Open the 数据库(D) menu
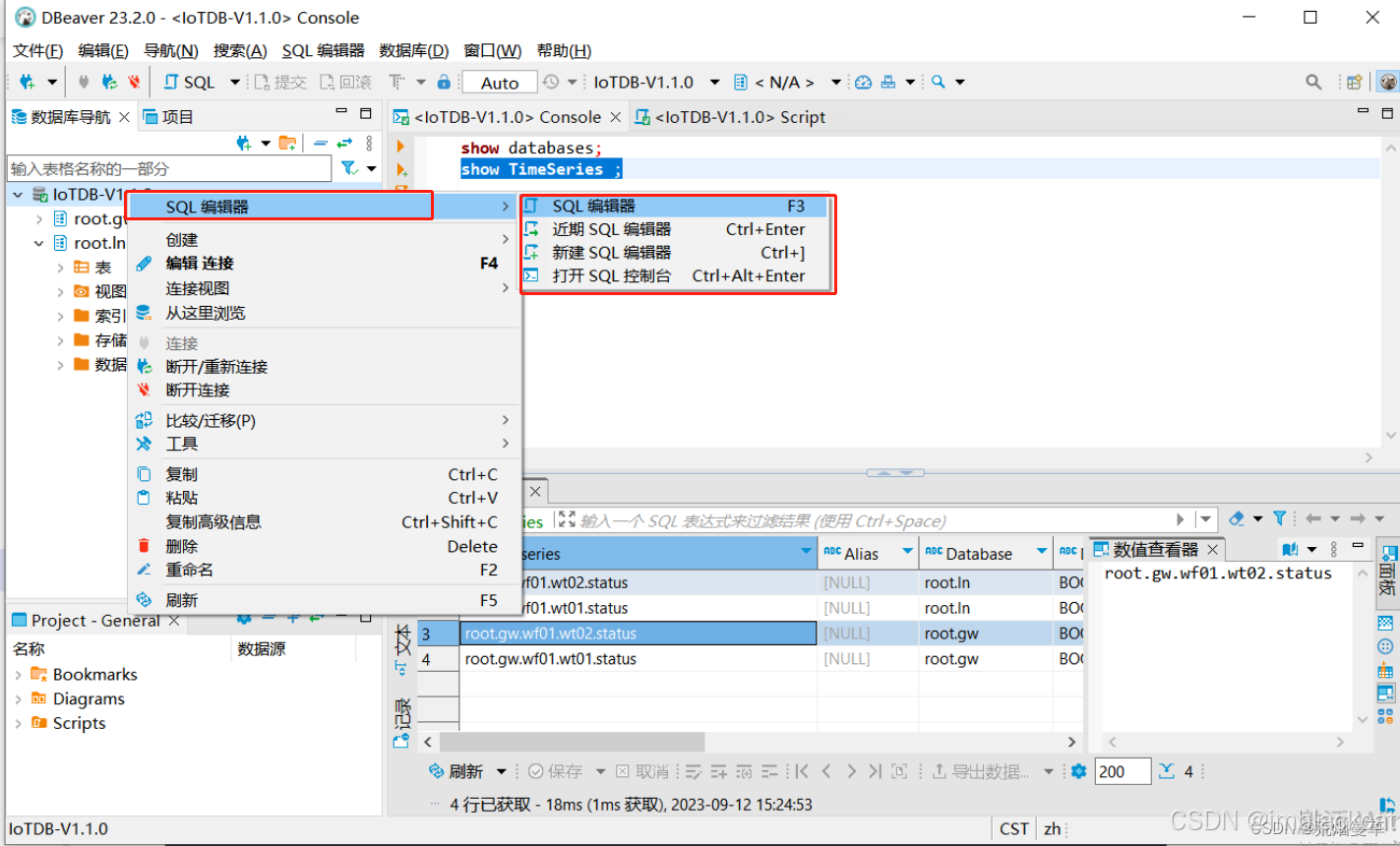 [x=414, y=50]
